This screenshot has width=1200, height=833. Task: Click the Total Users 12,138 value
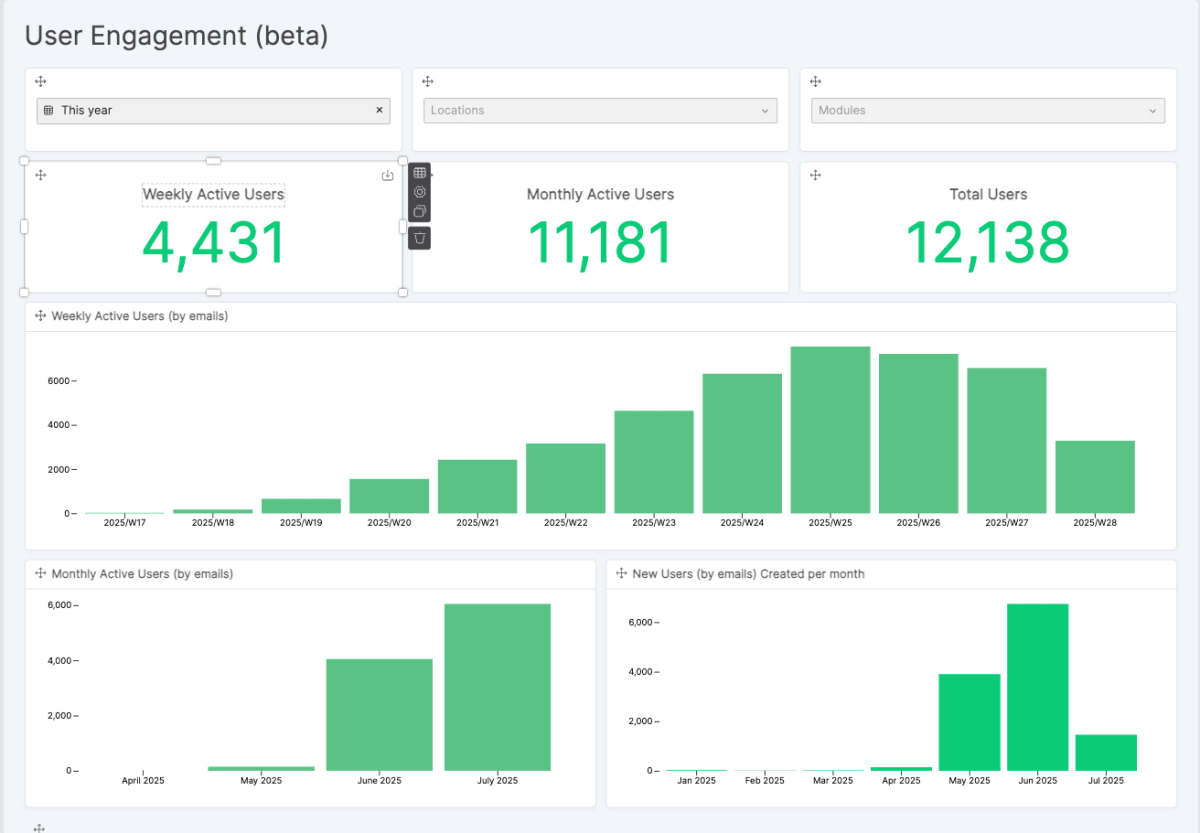tap(987, 243)
